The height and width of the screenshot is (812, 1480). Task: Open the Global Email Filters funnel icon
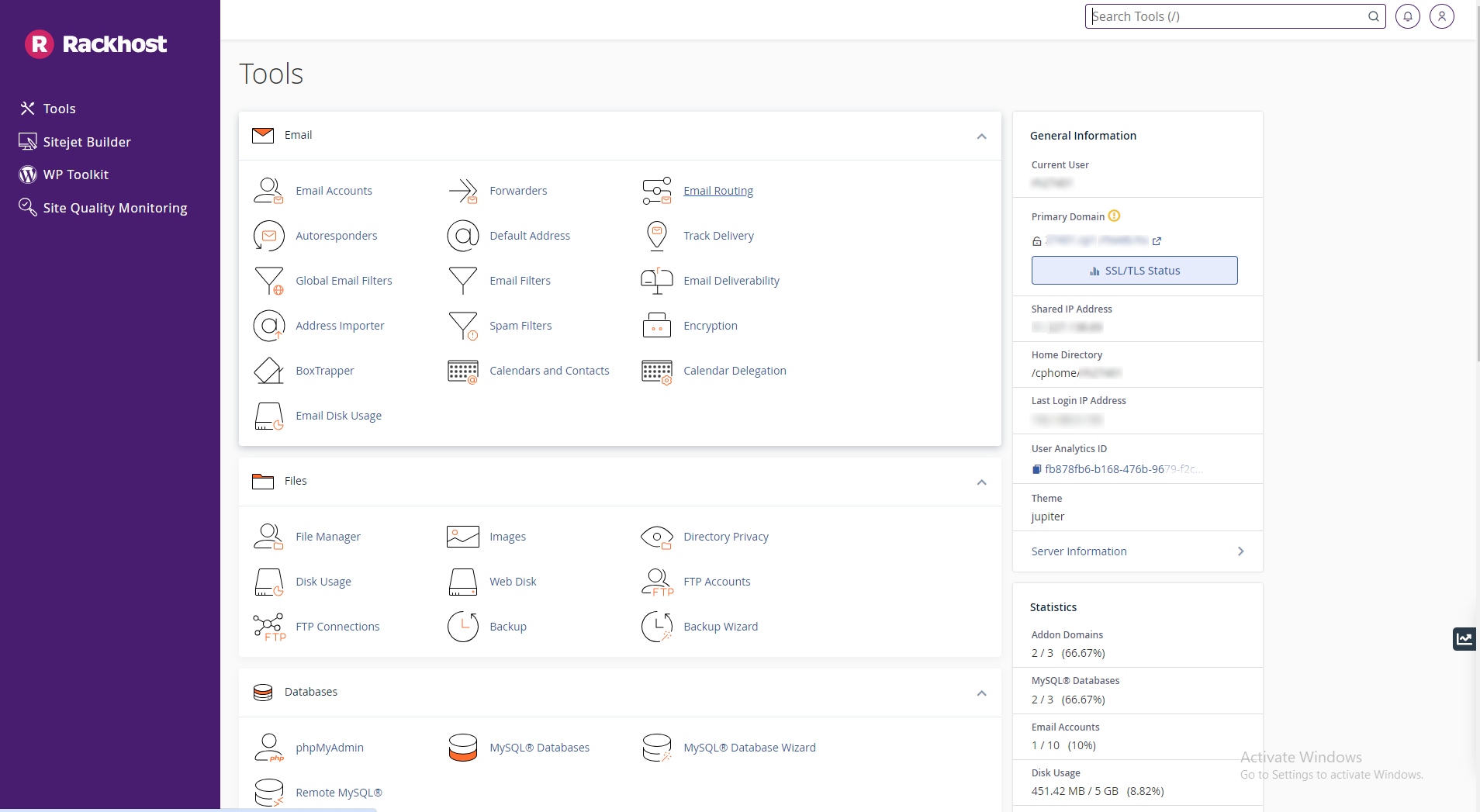[268, 281]
